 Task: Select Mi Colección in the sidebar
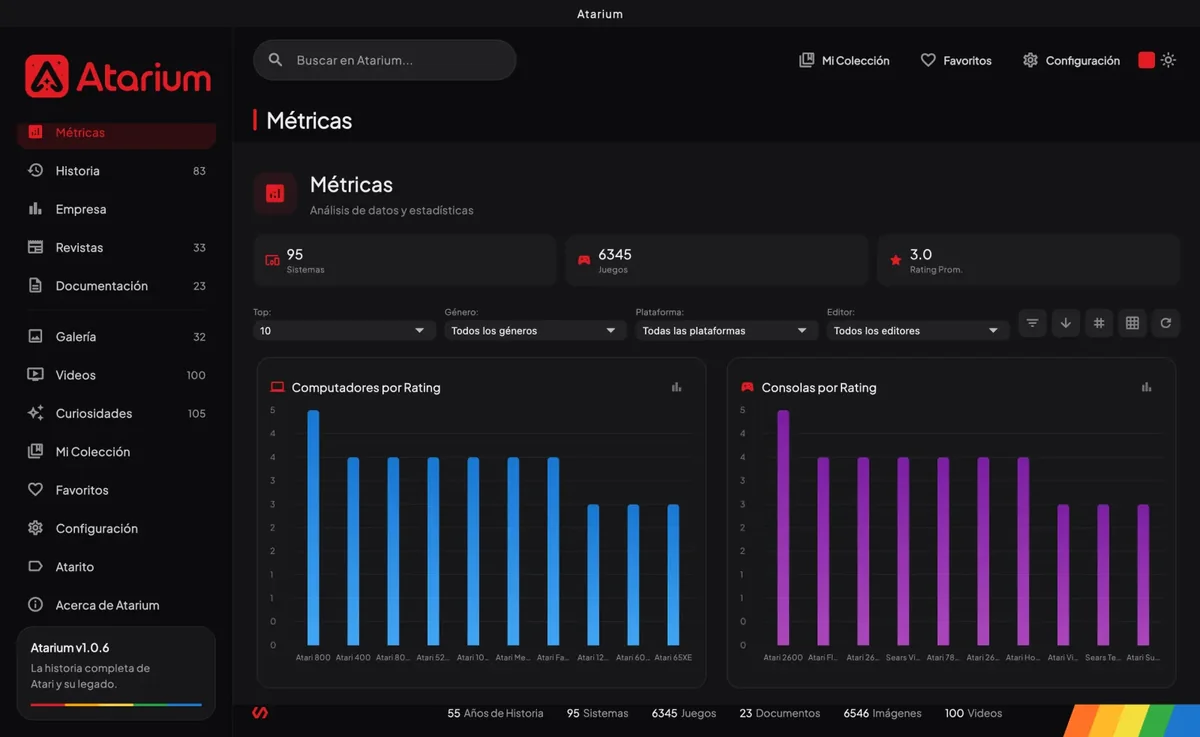(116, 452)
